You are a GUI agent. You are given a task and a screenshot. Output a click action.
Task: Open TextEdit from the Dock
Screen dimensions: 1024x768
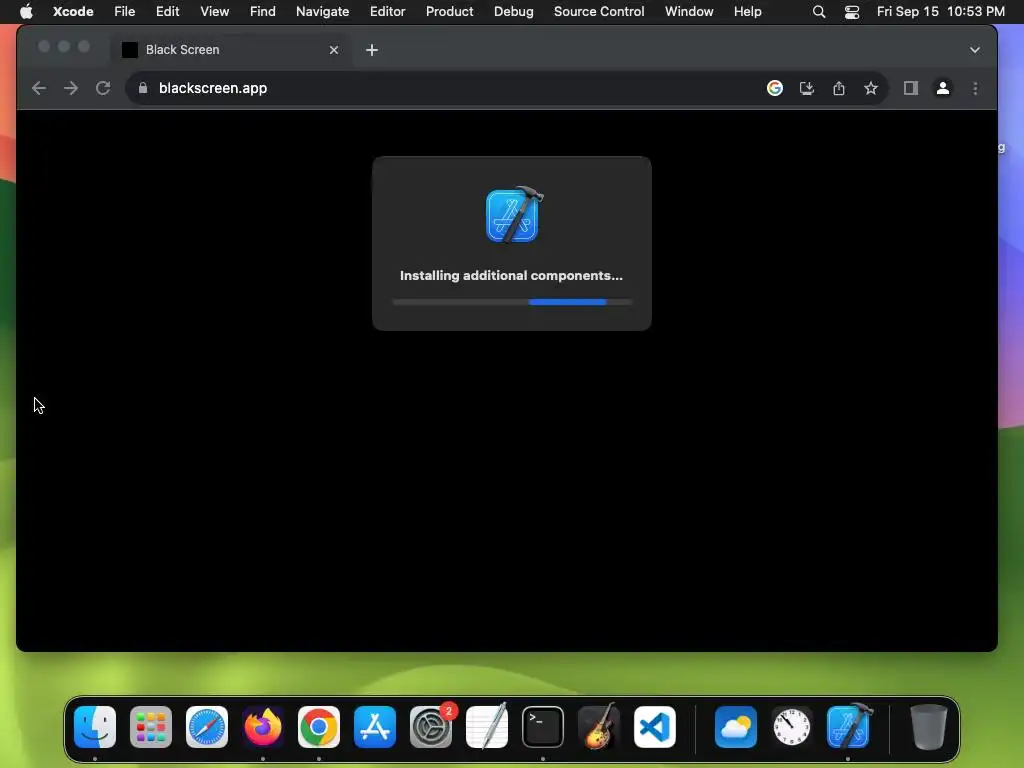point(487,727)
